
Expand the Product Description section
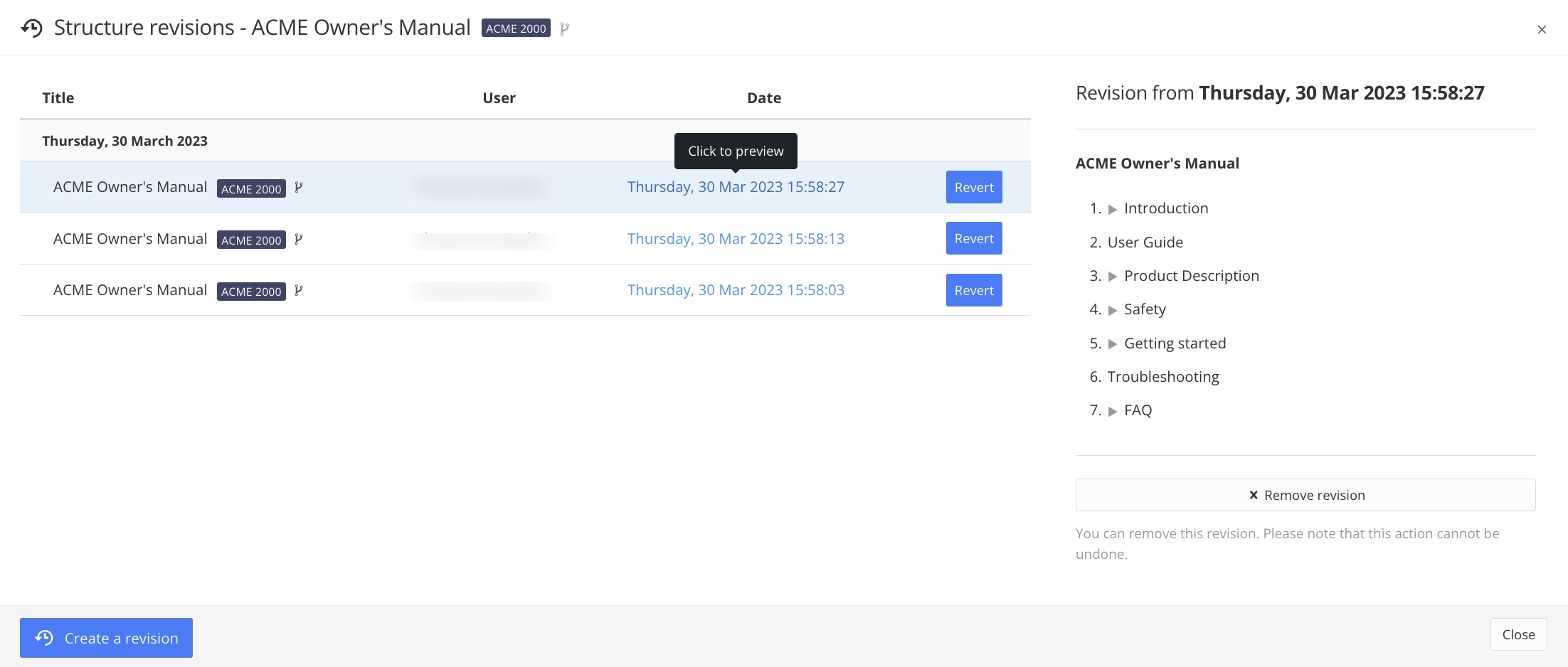(x=1113, y=277)
